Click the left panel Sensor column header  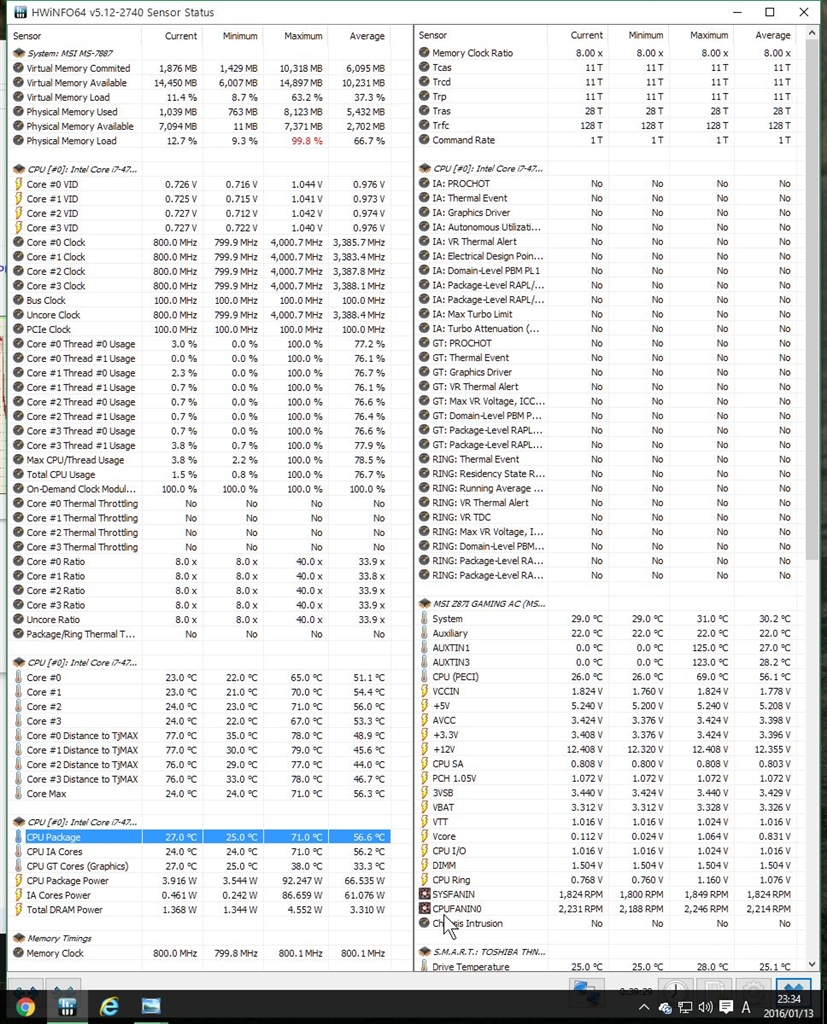[74, 36]
